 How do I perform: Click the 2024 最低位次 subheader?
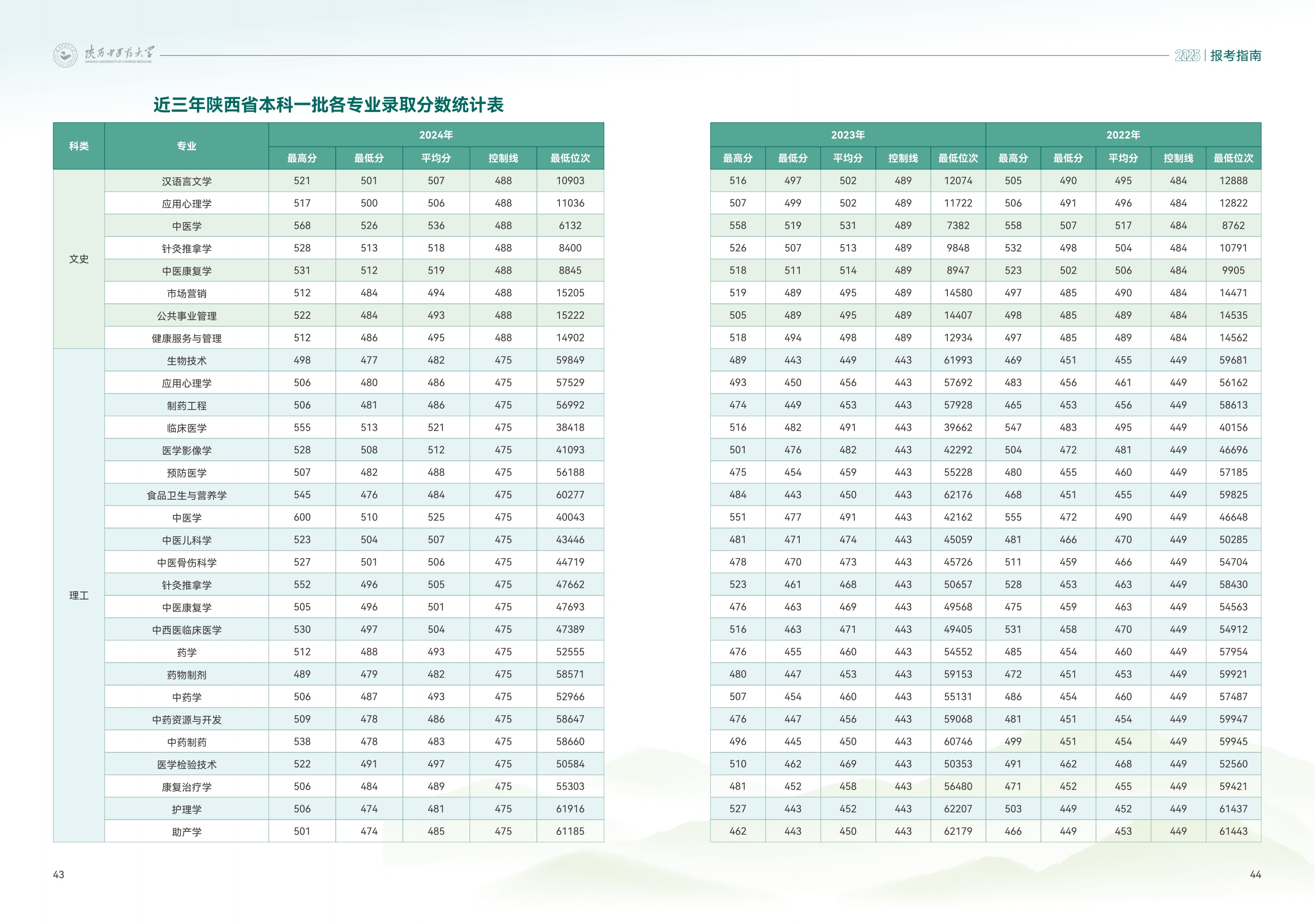click(x=570, y=158)
